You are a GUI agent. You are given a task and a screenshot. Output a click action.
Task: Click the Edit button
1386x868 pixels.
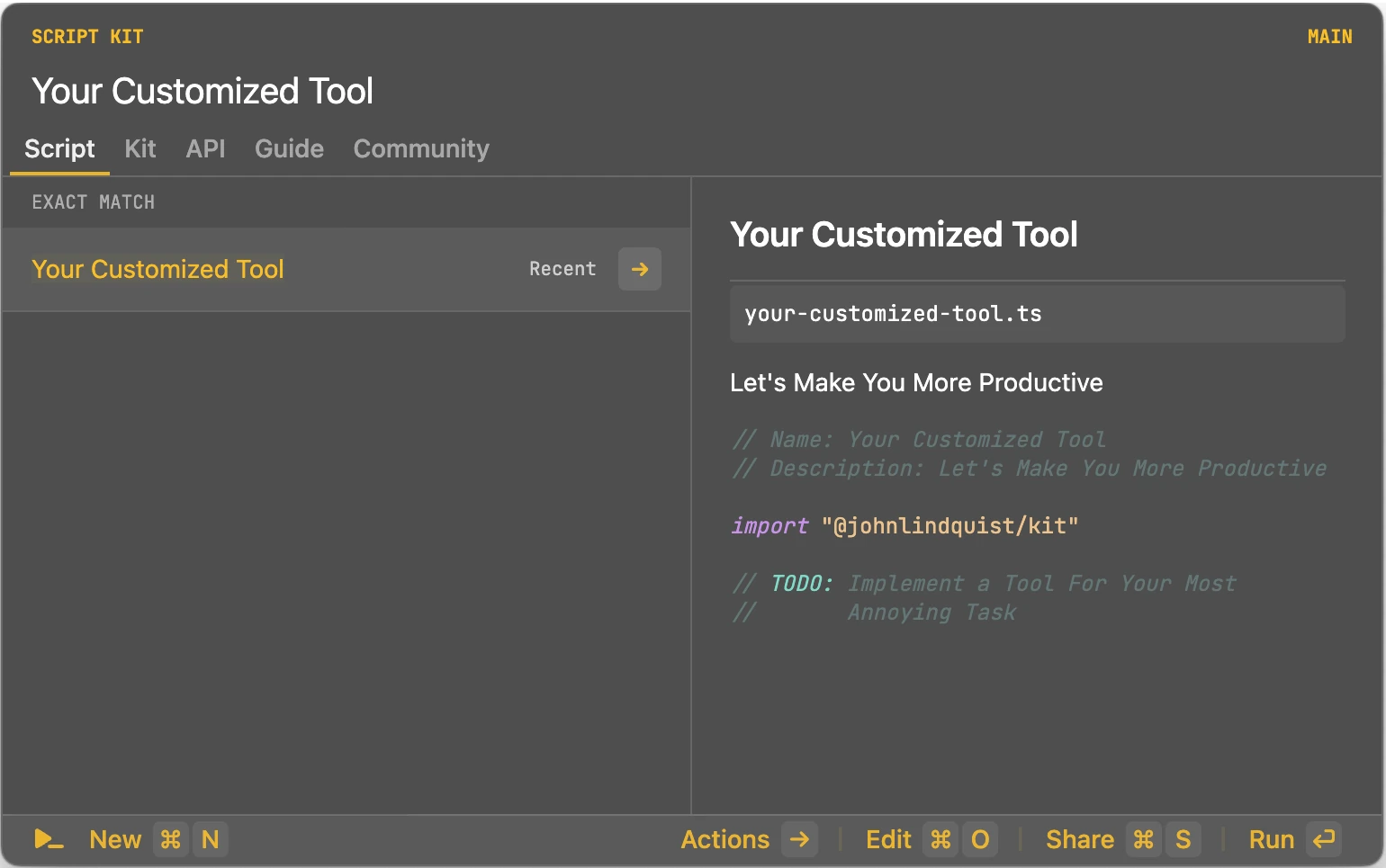point(888,839)
